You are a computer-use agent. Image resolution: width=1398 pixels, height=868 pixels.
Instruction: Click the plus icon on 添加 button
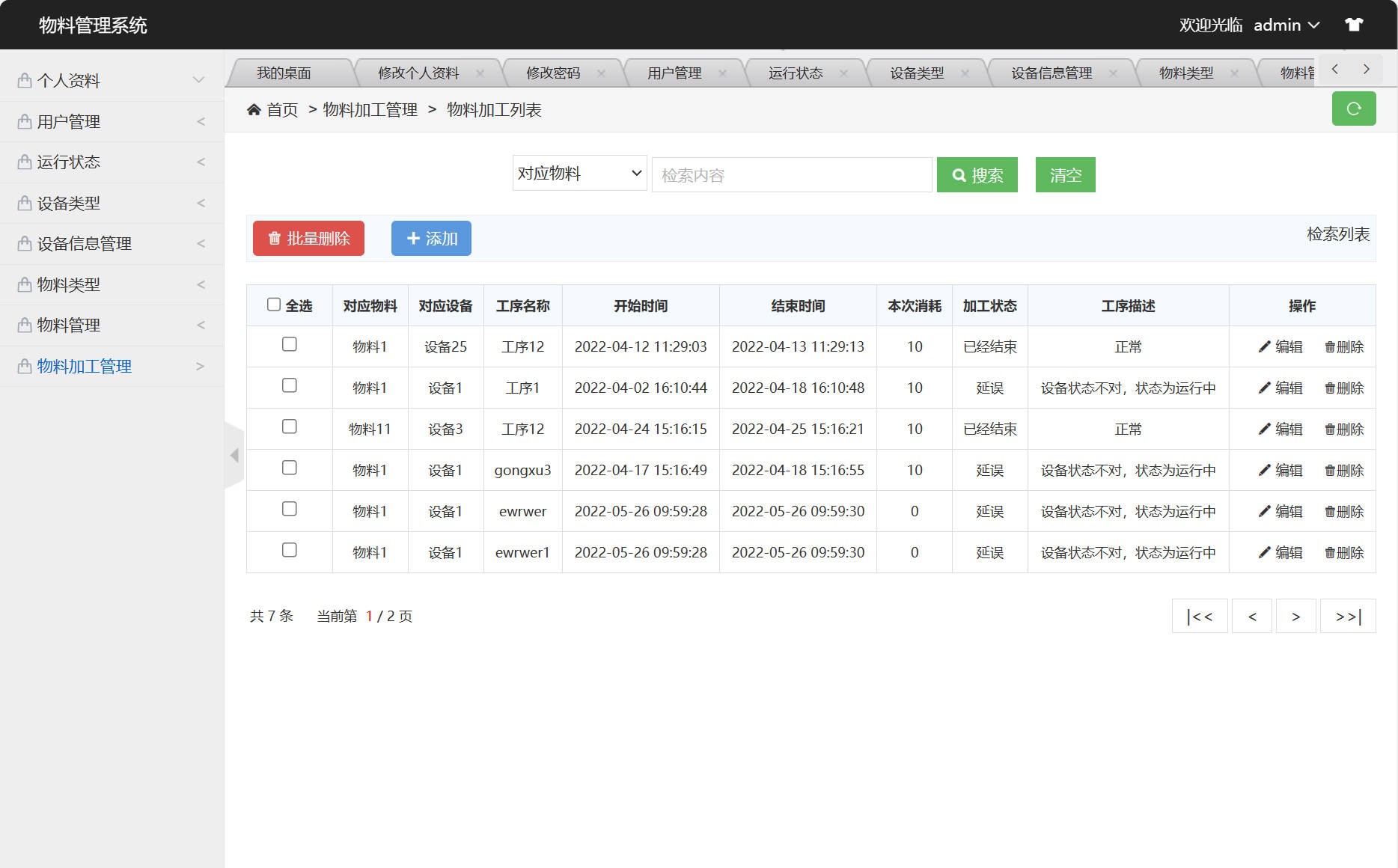coord(413,238)
